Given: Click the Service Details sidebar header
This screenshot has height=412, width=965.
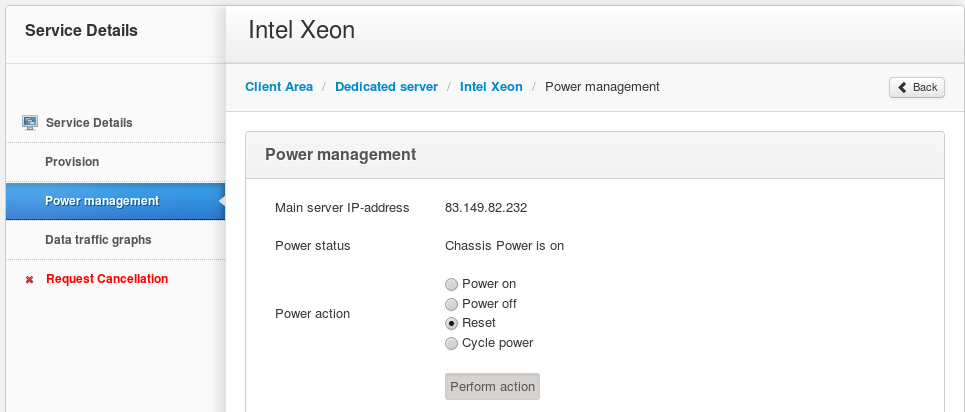Looking at the screenshot, I should [x=81, y=30].
